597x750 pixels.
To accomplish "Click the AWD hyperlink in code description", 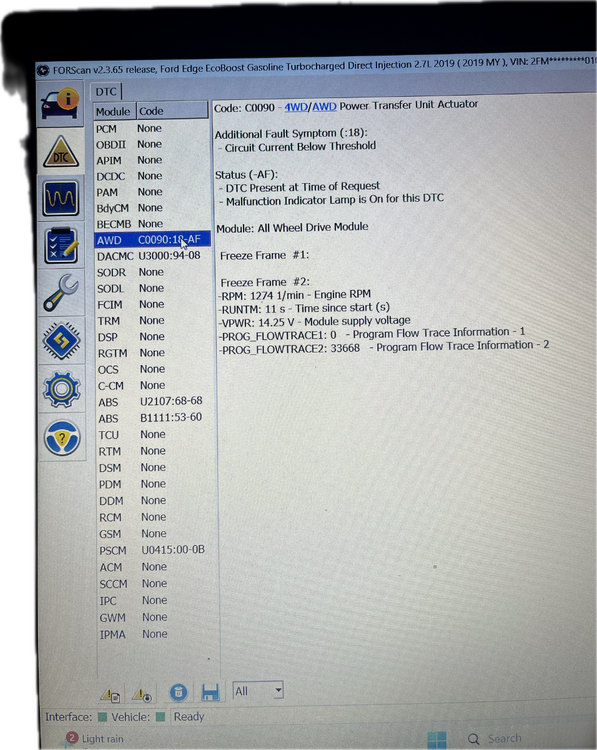I will [324, 106].
